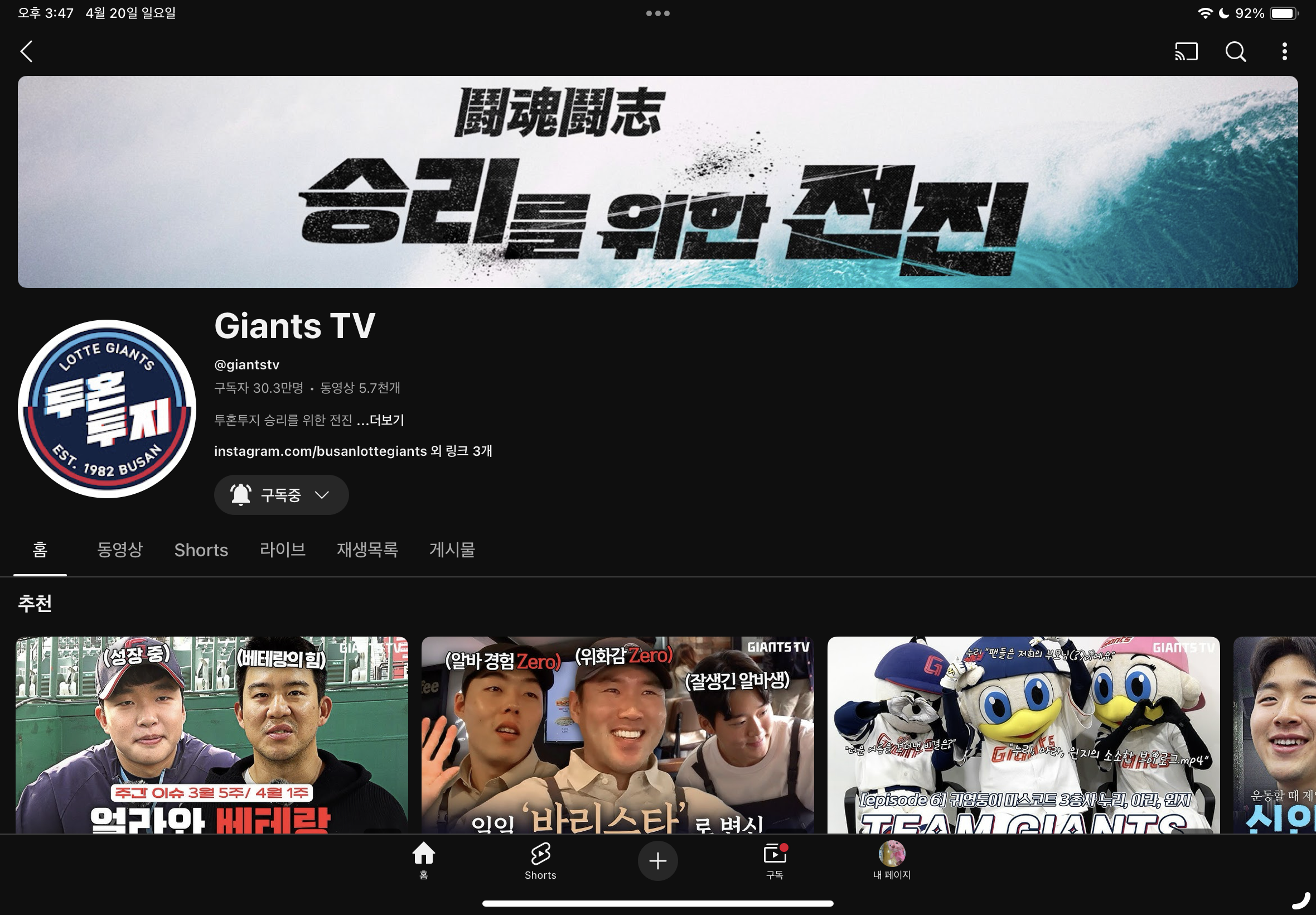The height and width of the screenshot is (915, 1316).
Task: Go to the 홈 bottom navigation icon
Action: 423,859
